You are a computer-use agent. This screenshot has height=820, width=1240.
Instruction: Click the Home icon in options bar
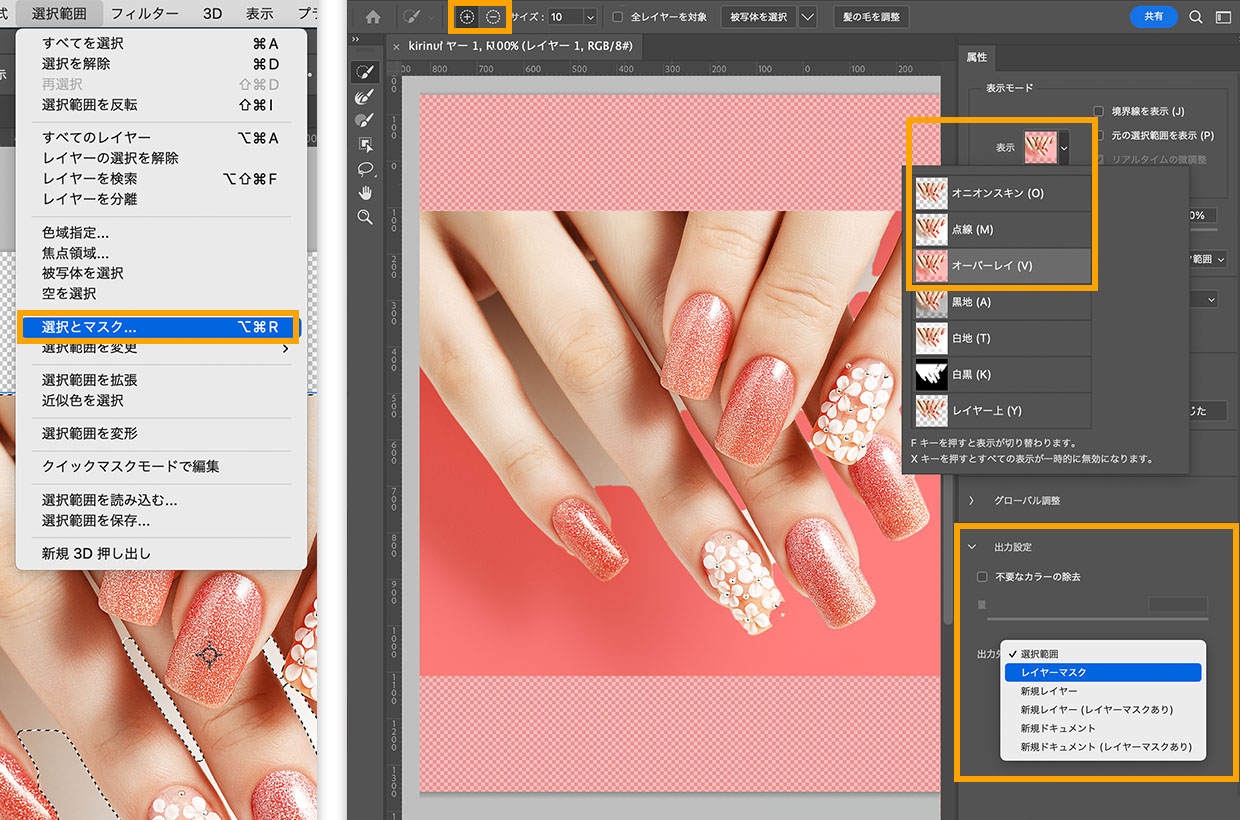coord(373,17)
